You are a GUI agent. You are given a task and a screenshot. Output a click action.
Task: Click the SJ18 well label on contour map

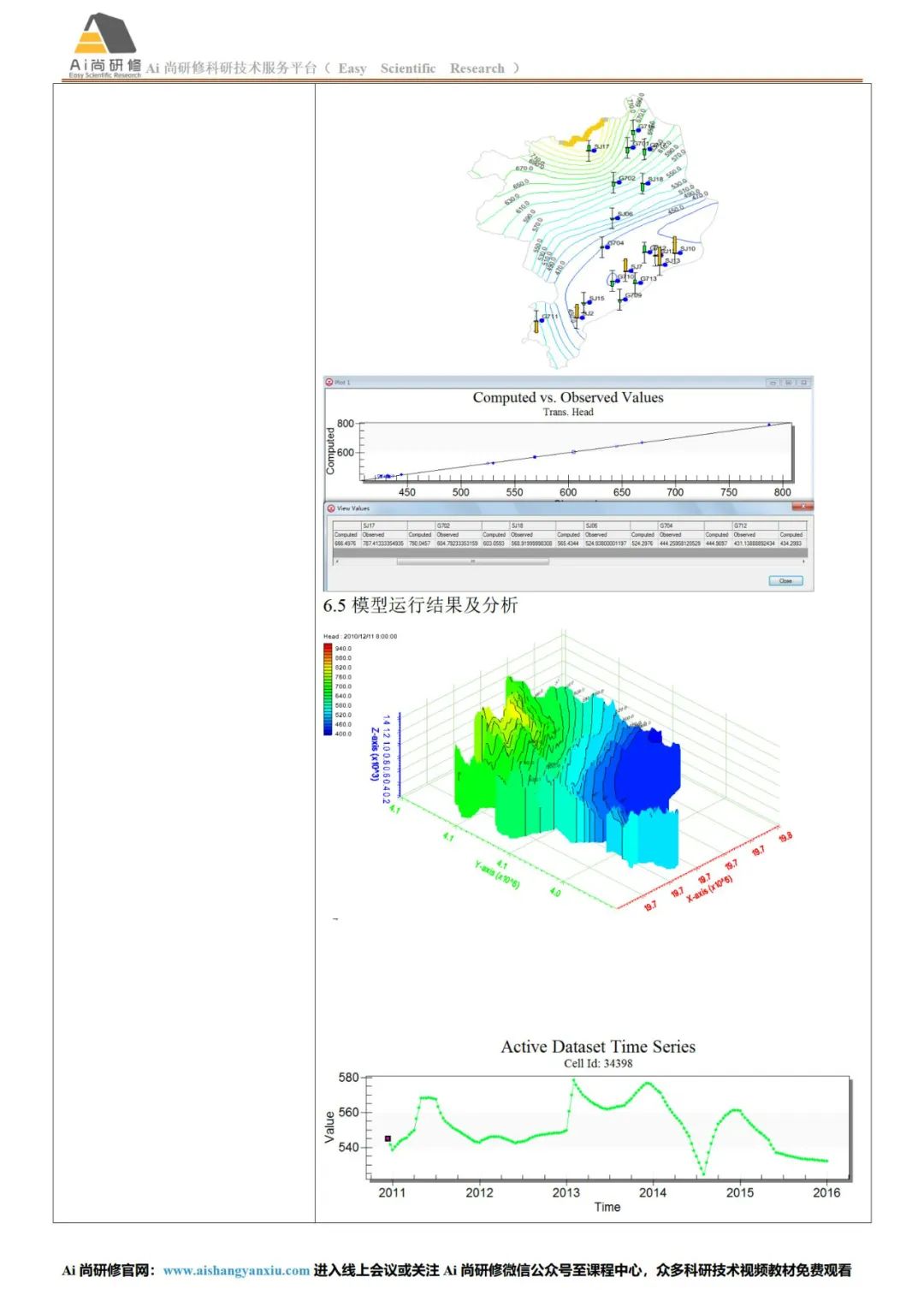pyautogui.click(x=656, y=179)
